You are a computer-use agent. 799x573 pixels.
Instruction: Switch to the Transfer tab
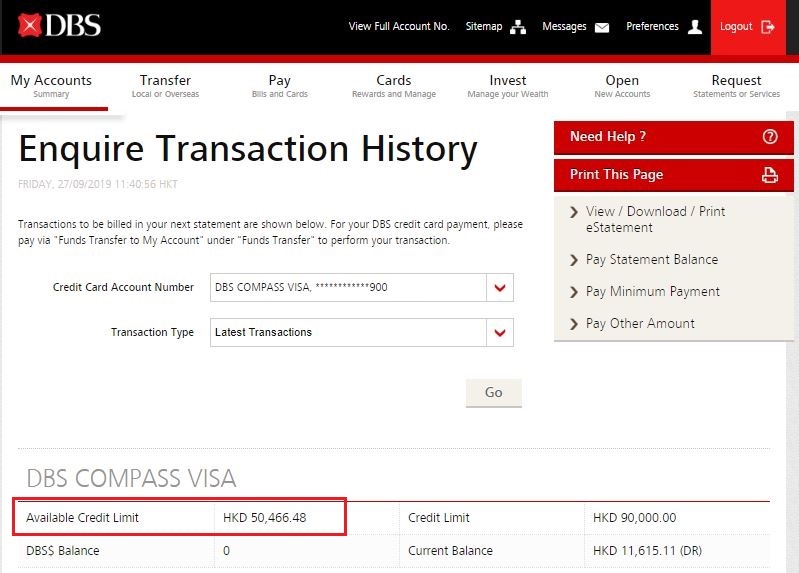click(x=165, y=86)
